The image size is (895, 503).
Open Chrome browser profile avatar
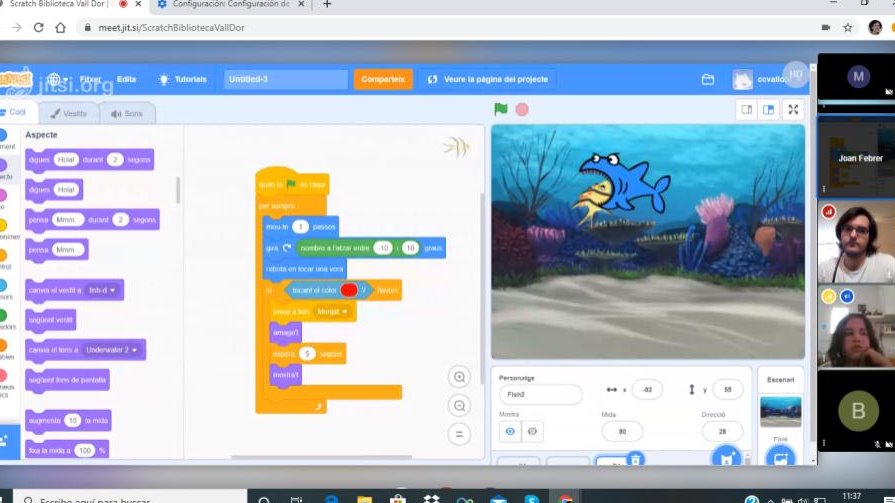point(875,27)
